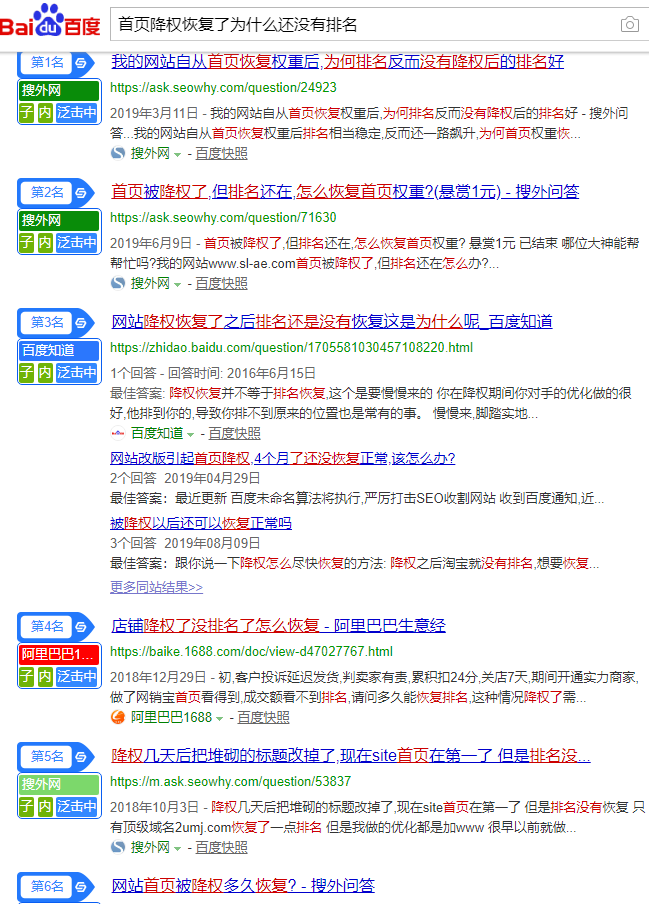Open 百度快照 beside the 阿里巴巴1688 source
This screenshot has height=904, width=649.
263,717
